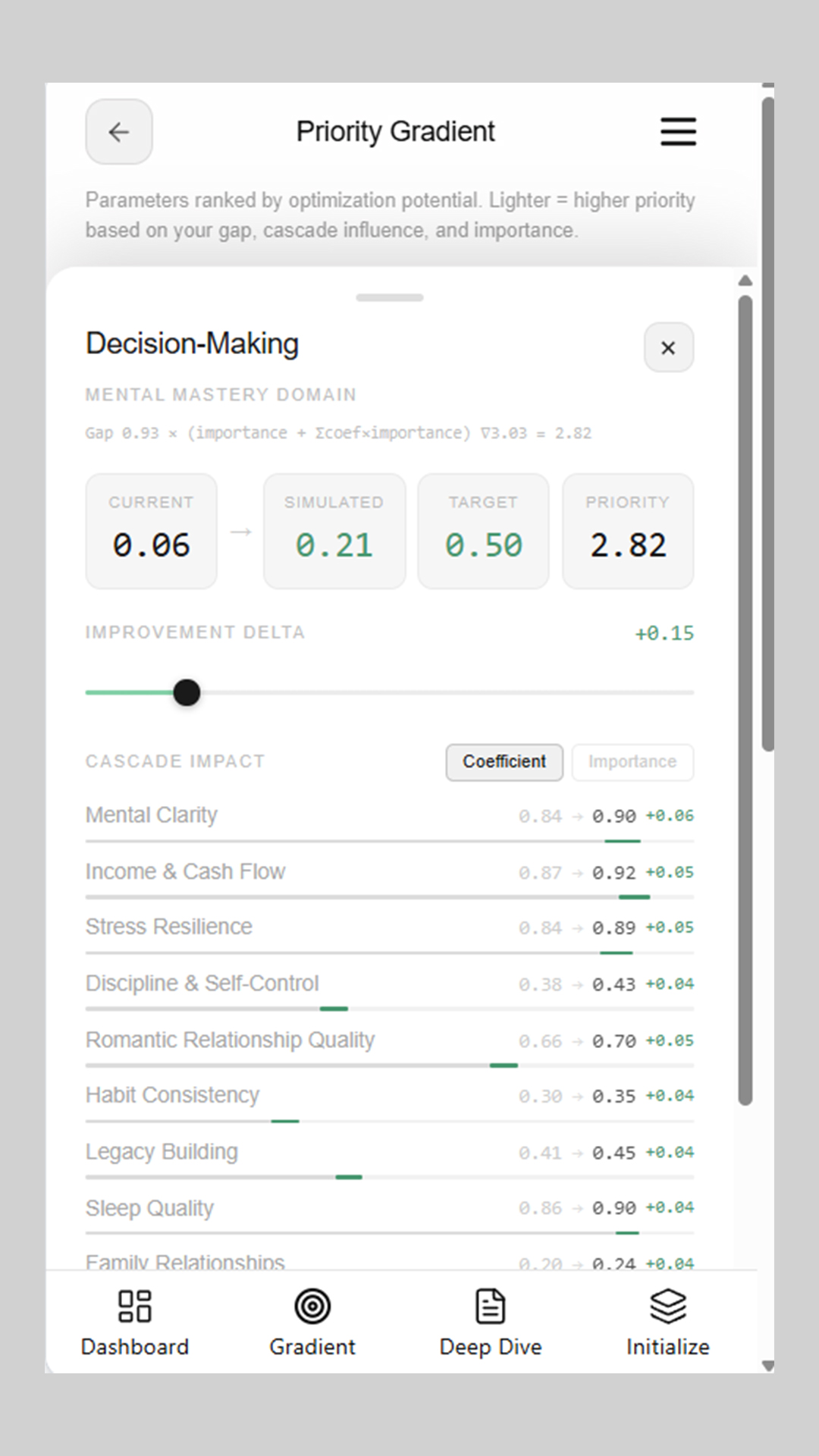Go to the Gradient target icon

[x=312, y=1306]
